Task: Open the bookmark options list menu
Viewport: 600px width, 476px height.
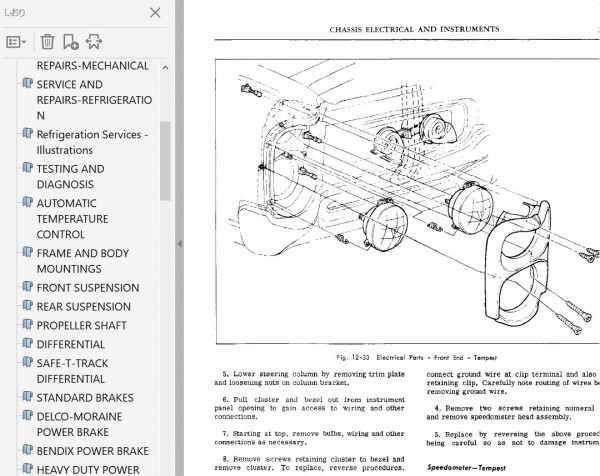Action: (x=16, y=42)
